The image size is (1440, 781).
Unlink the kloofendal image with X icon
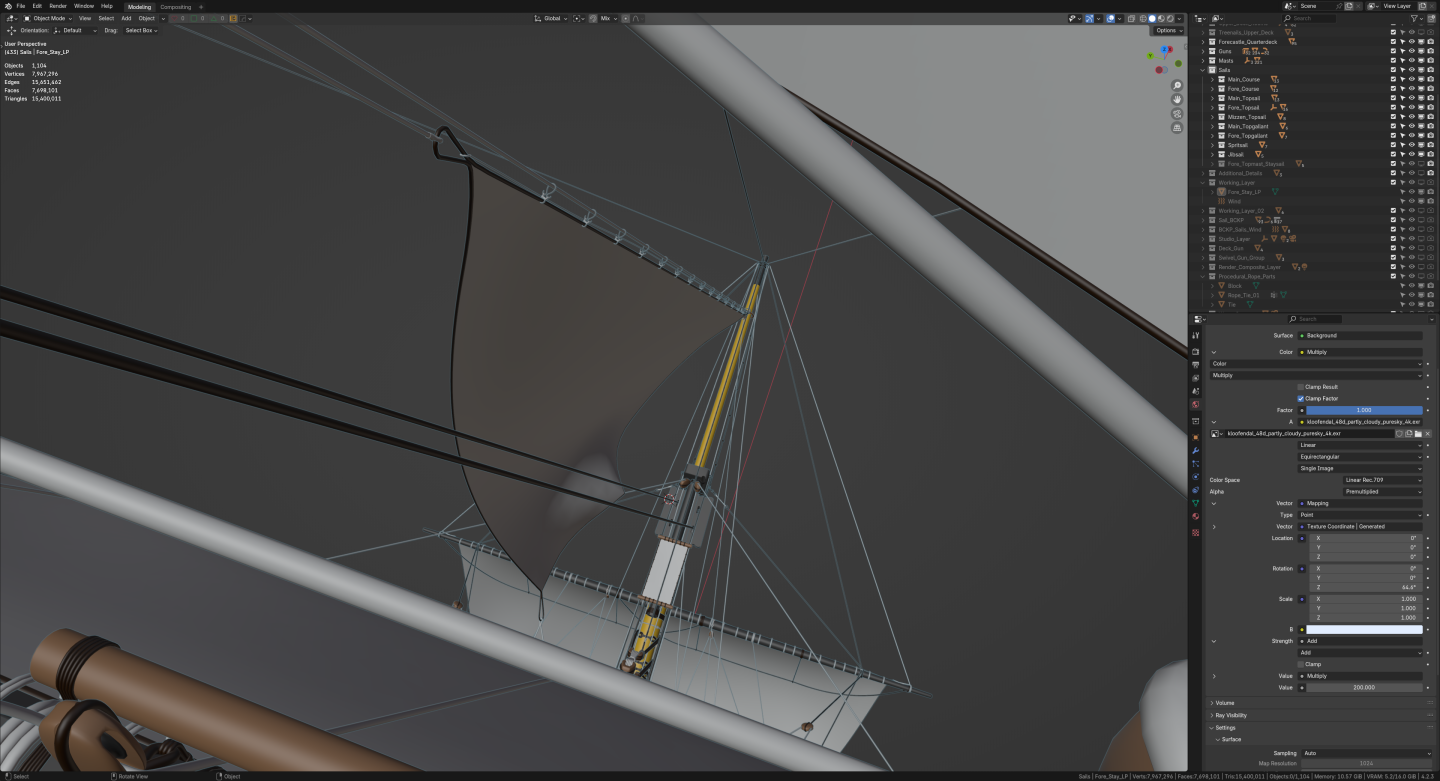click(1428, 434)
